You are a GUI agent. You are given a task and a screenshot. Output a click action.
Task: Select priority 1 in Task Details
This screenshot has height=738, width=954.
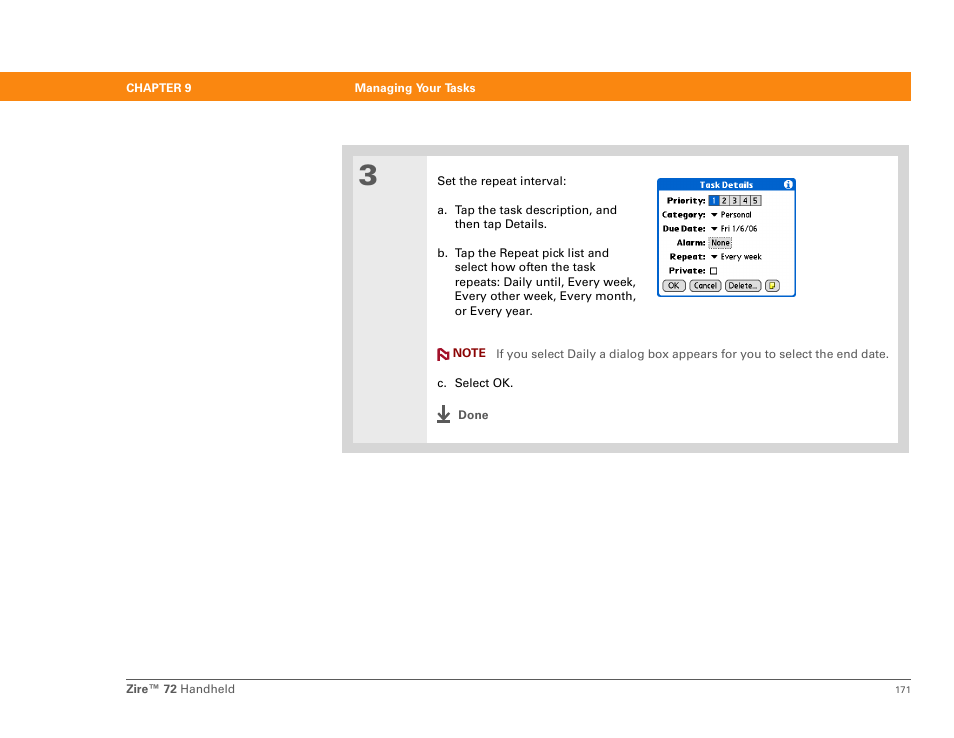coord(714,200)
